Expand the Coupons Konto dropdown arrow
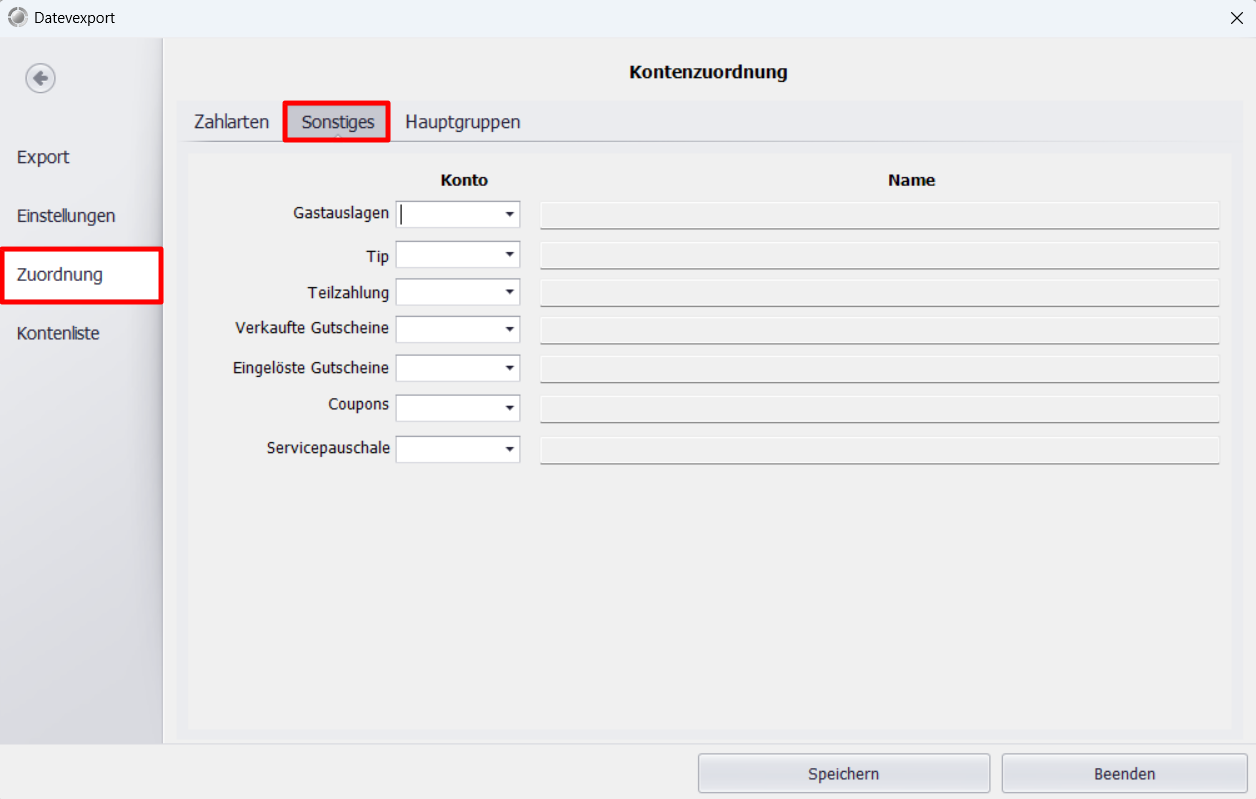The height and width of the screenshot is (799, 1256). click(509, 408)
